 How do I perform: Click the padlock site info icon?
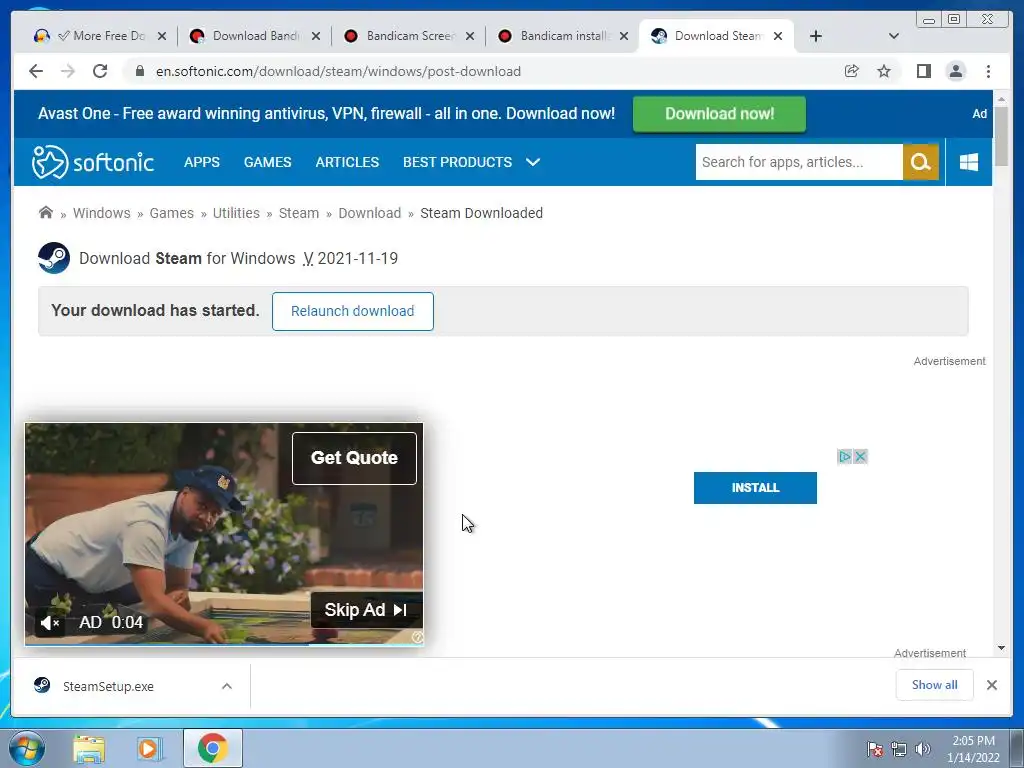point(140,71)
